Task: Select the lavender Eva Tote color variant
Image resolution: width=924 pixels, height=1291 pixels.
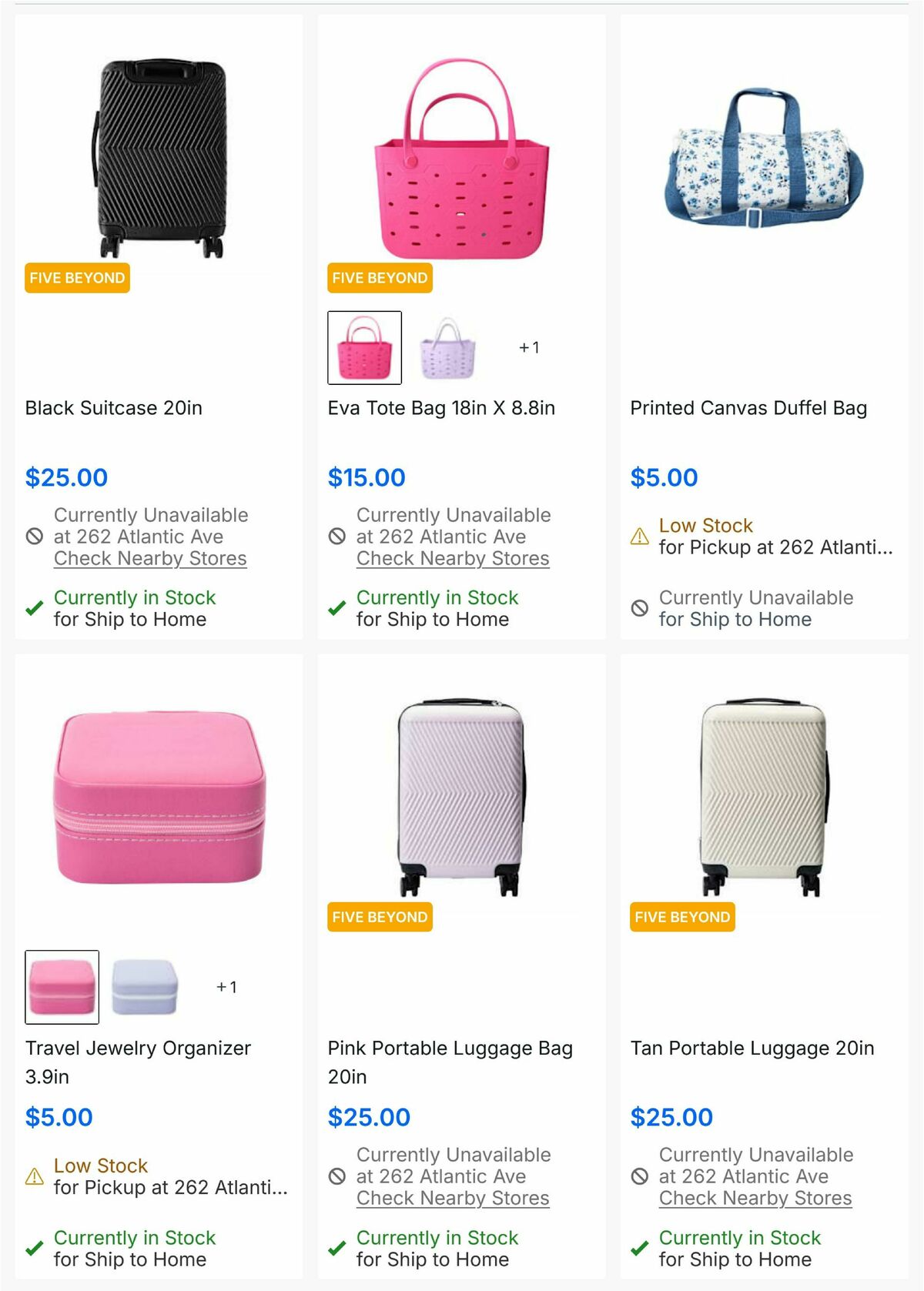Action: 447,346
